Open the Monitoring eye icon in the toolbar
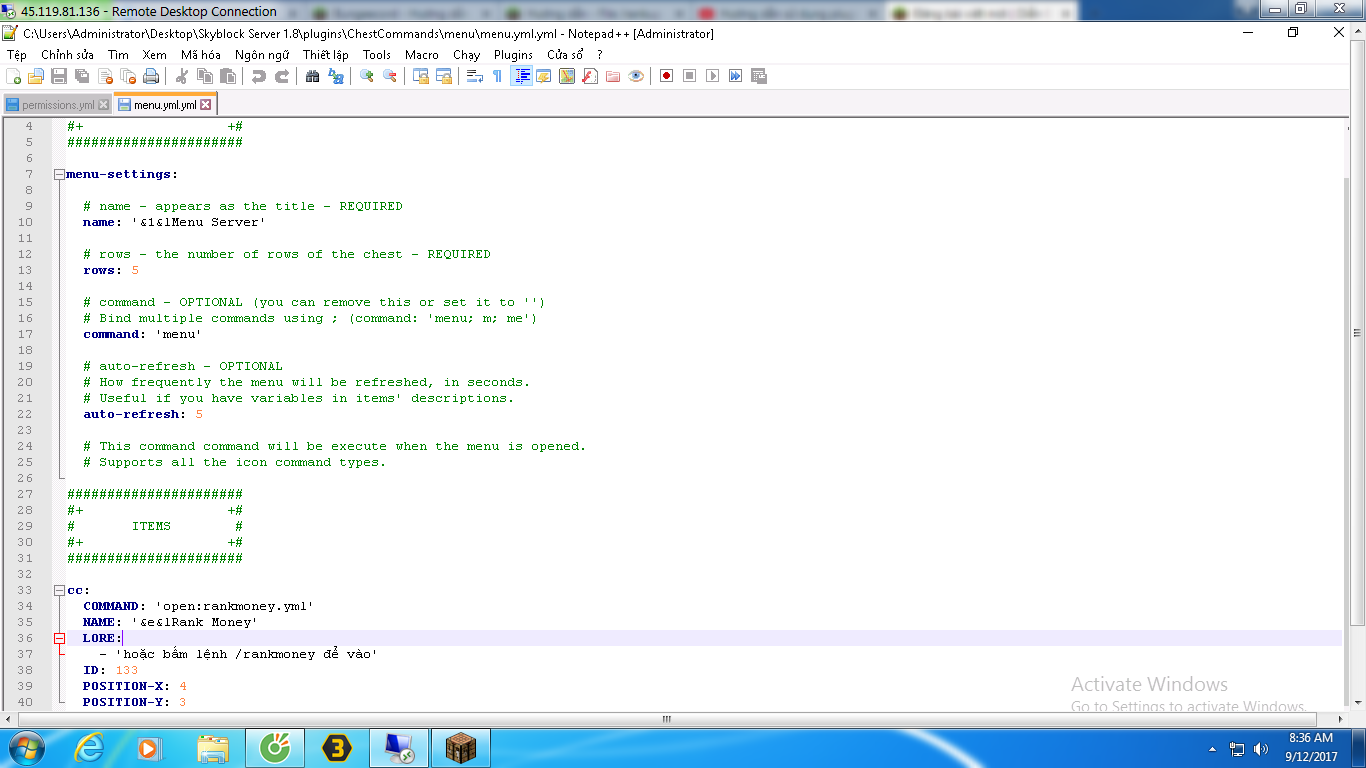Screen dimensions: 1366x768 tap(636, 76)
